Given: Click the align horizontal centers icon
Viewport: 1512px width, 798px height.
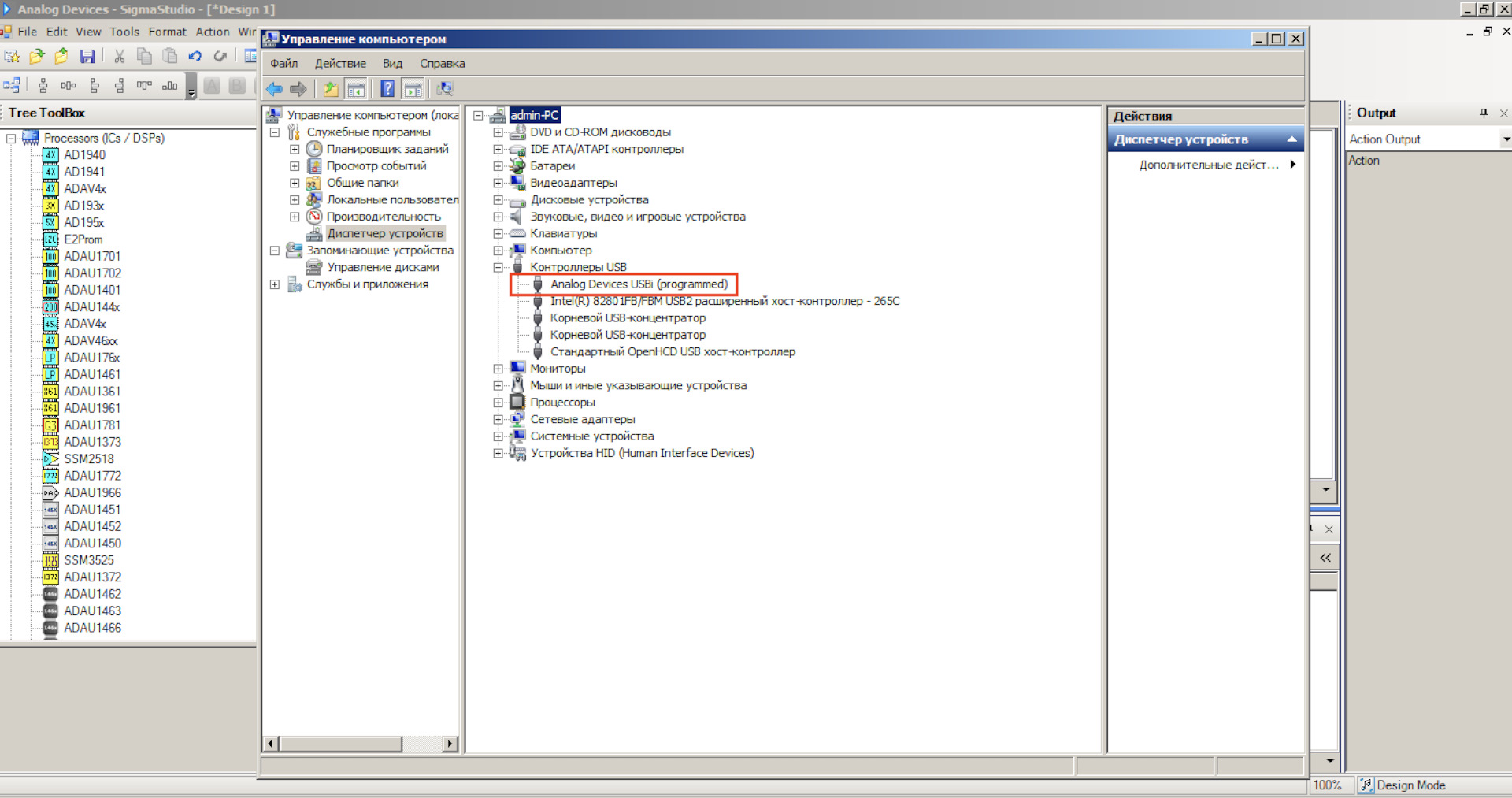Looking at the screenshot, I should [x=43, y=85].
